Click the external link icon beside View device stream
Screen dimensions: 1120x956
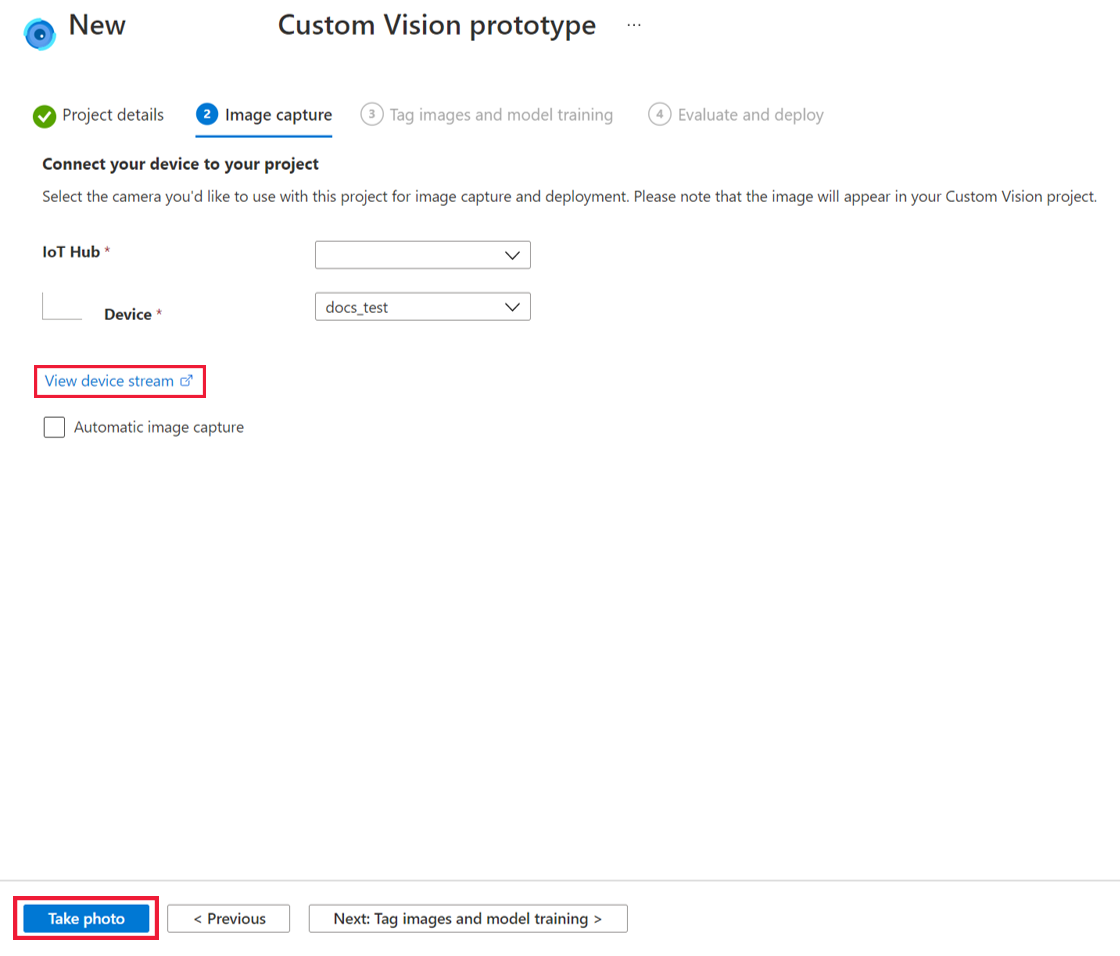coord(187,381)
